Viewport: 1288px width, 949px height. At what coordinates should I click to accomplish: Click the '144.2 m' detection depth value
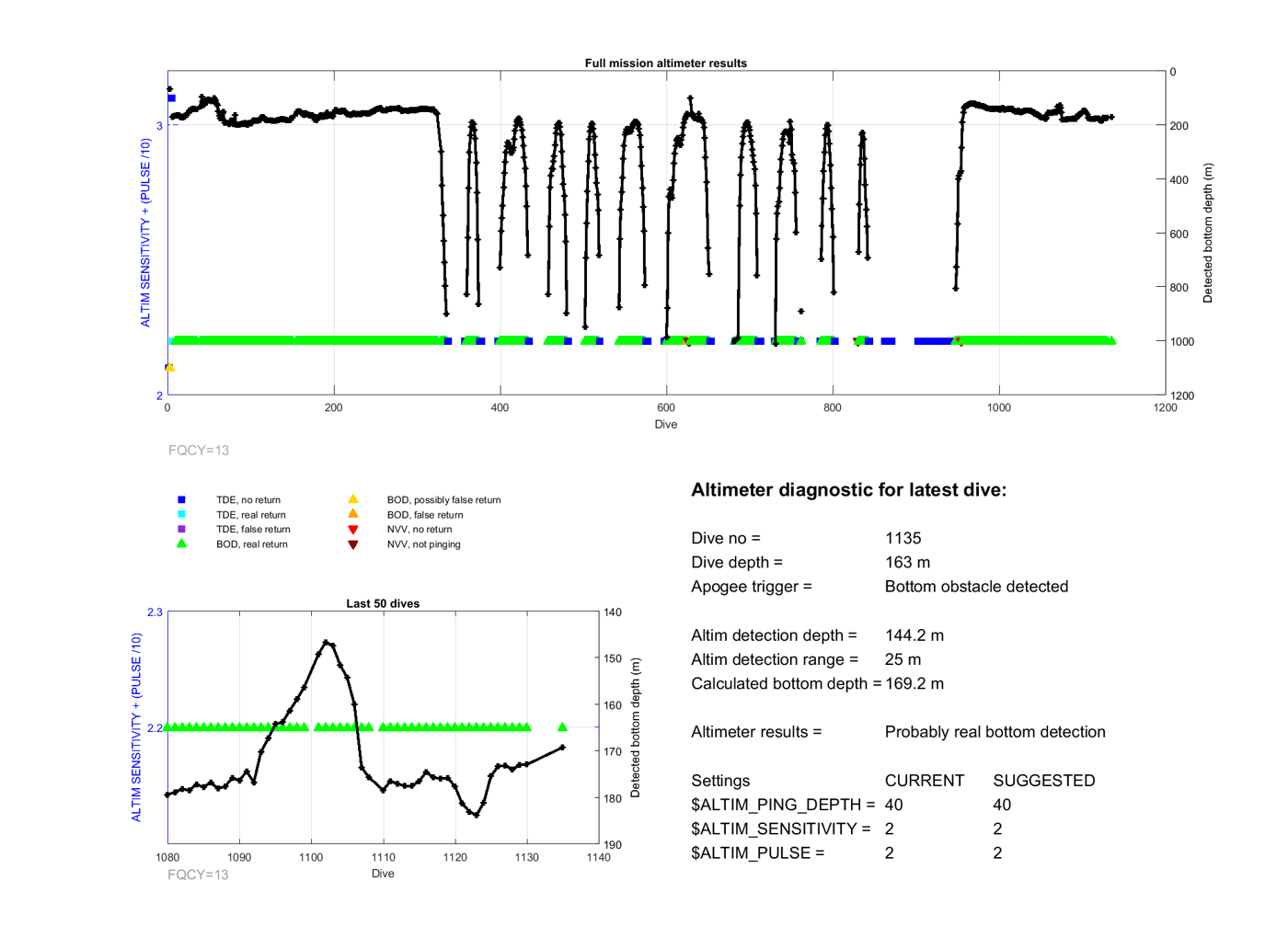pos(914,635)
